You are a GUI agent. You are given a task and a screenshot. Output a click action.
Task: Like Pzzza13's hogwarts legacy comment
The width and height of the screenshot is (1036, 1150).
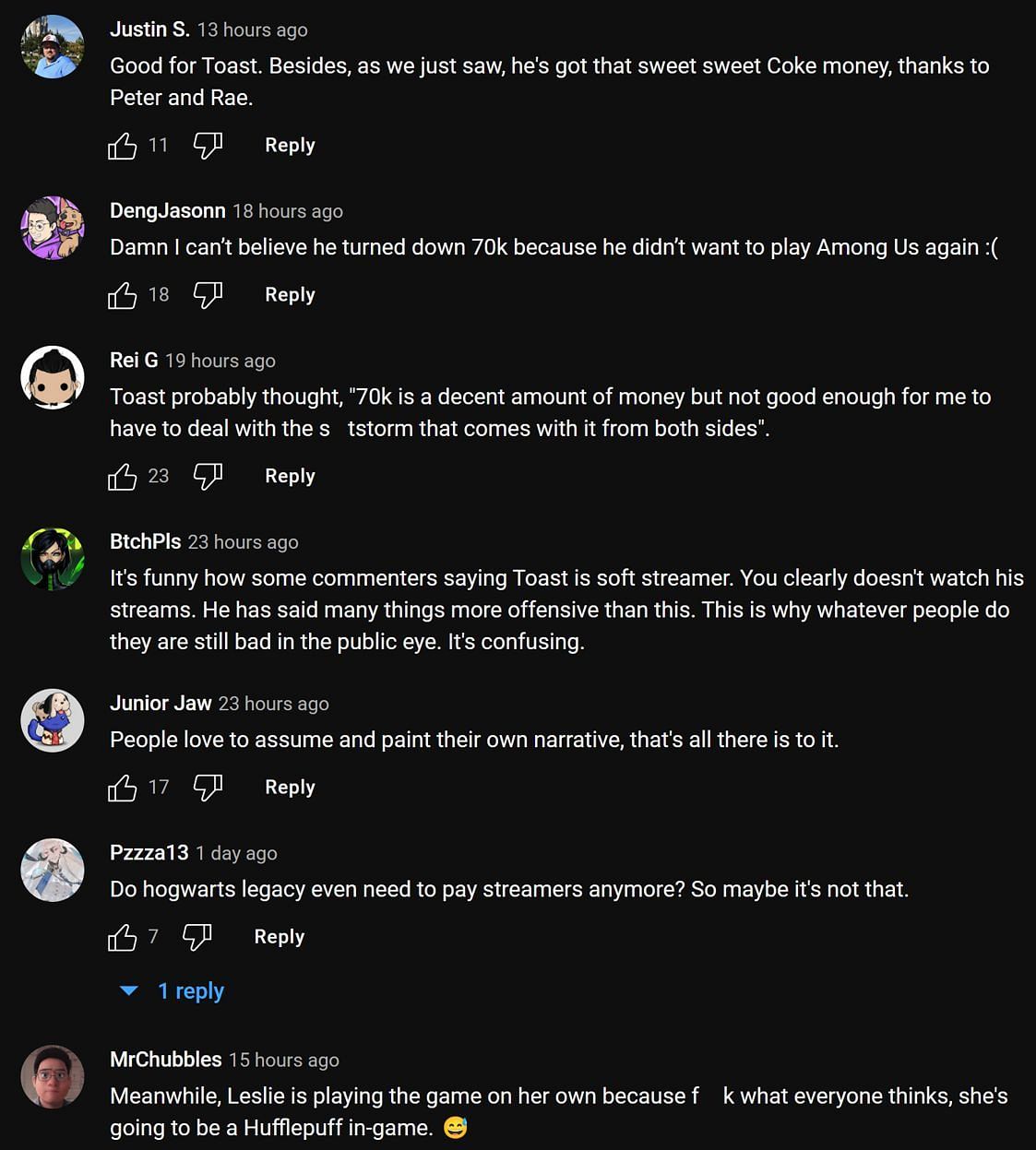[x=122, y=937]
